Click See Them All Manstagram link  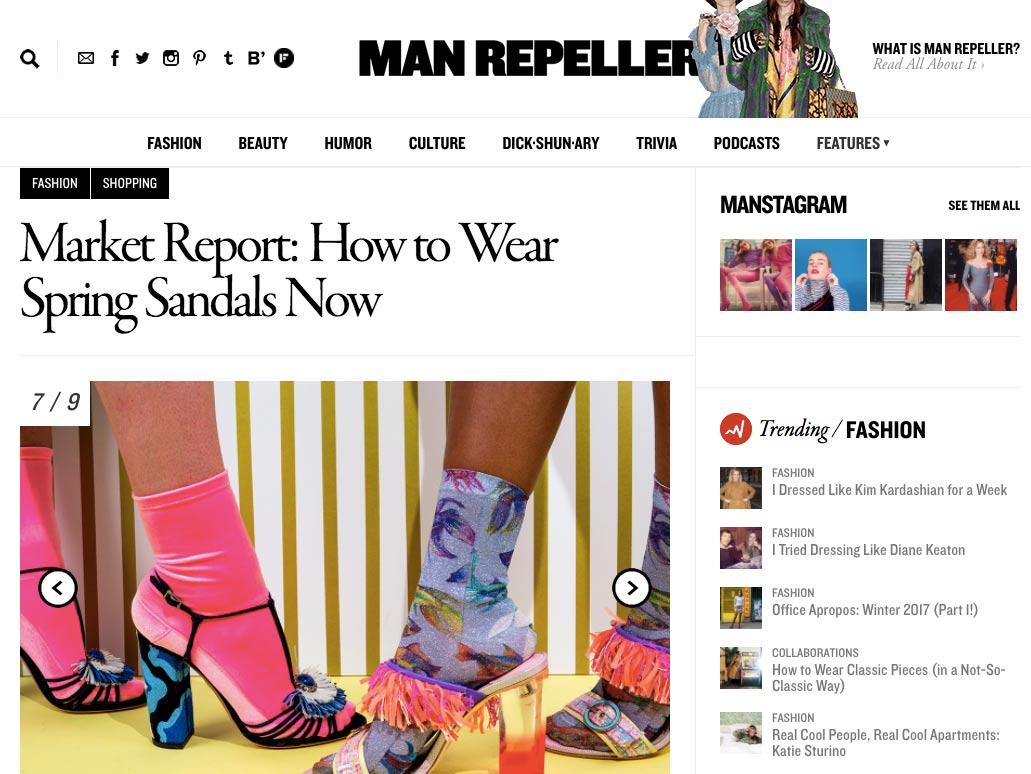point(984,206)
